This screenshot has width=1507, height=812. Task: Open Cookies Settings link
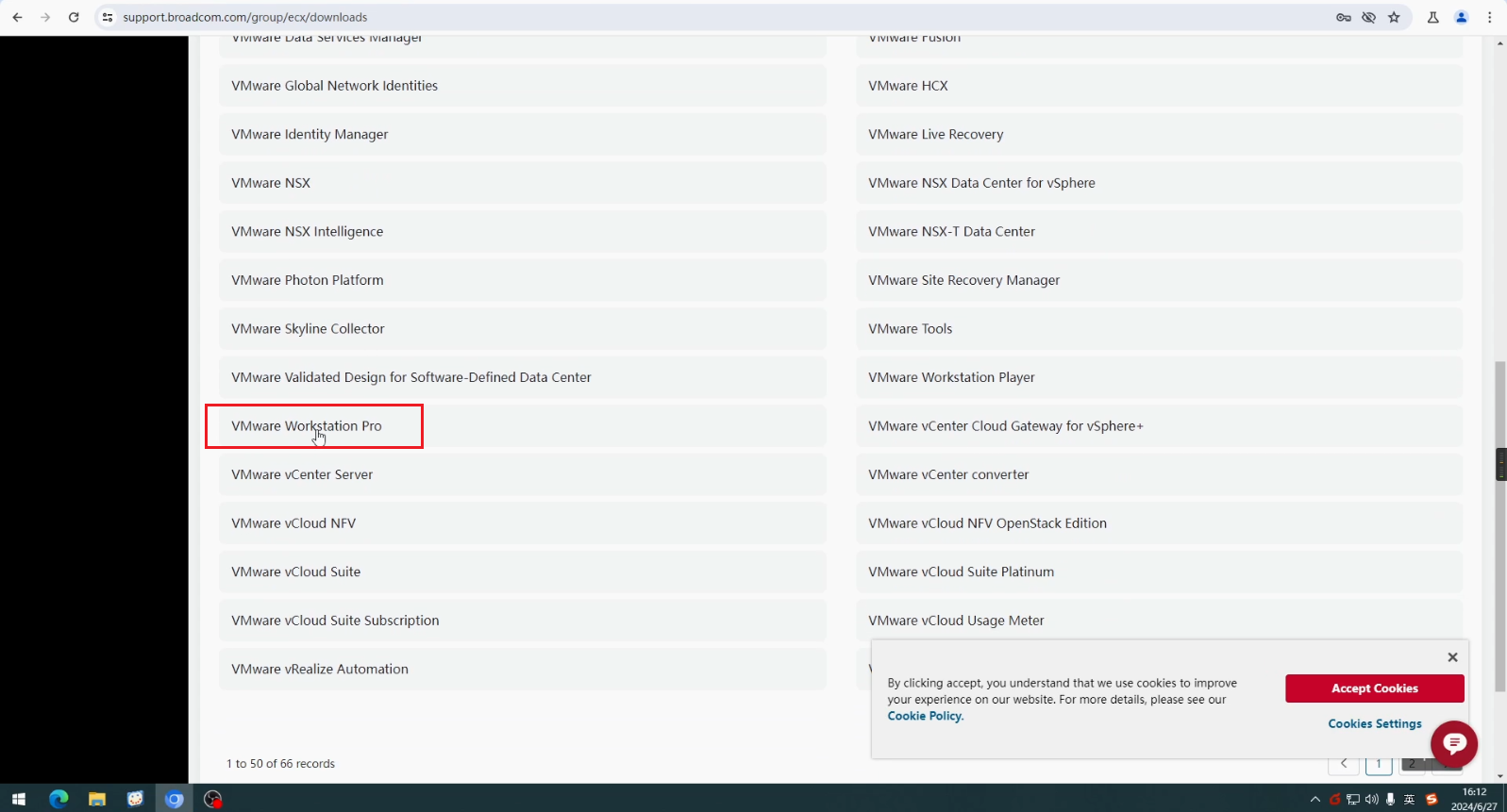pyautogui.click(x=1375, y=724)
